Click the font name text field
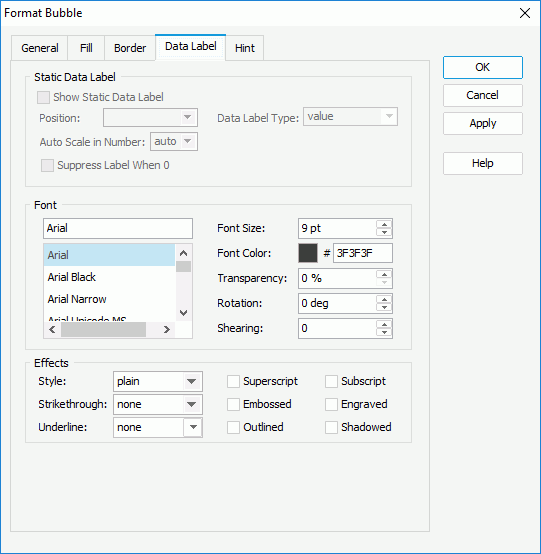The height and width of the screenshot is (554, 541). [x=118, y=228]
